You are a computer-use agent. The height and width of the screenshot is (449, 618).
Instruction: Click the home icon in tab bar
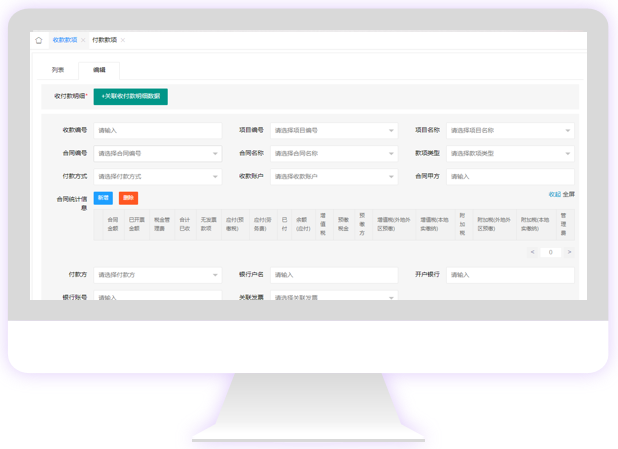(x=39, y=41)
